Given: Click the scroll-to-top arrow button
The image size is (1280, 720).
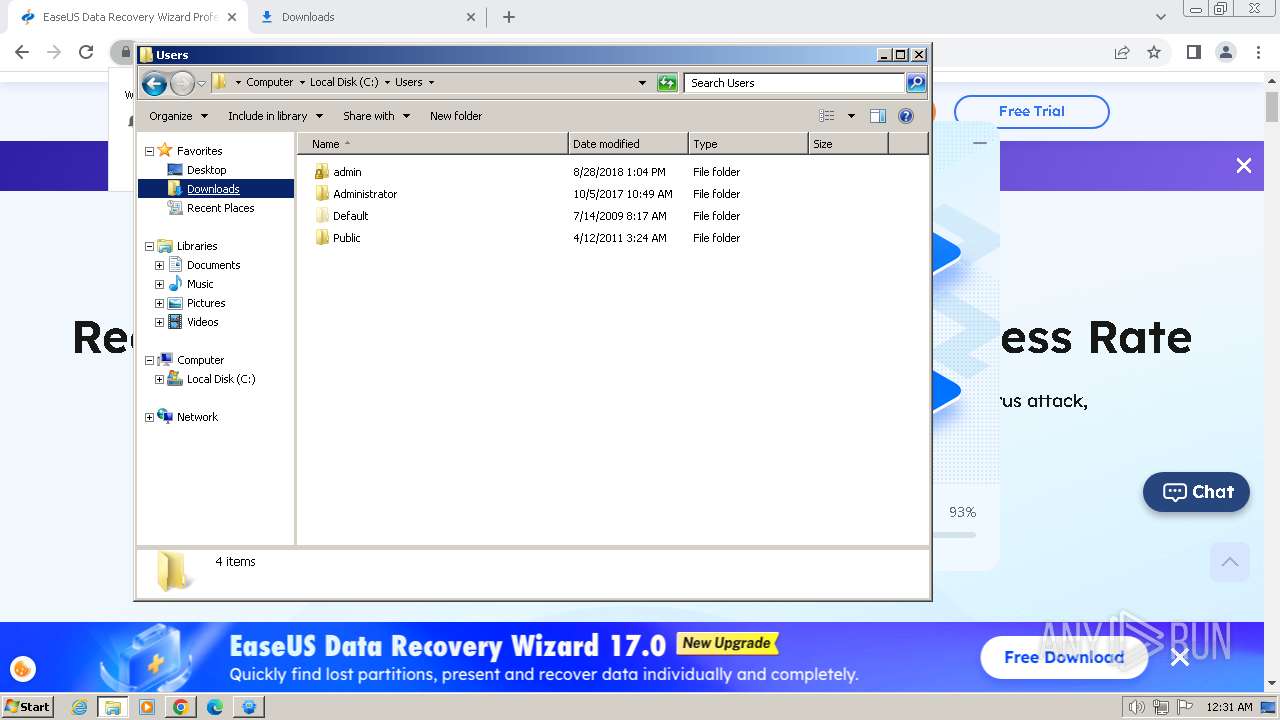Looking at the screenshot, I should point(1230,562).
